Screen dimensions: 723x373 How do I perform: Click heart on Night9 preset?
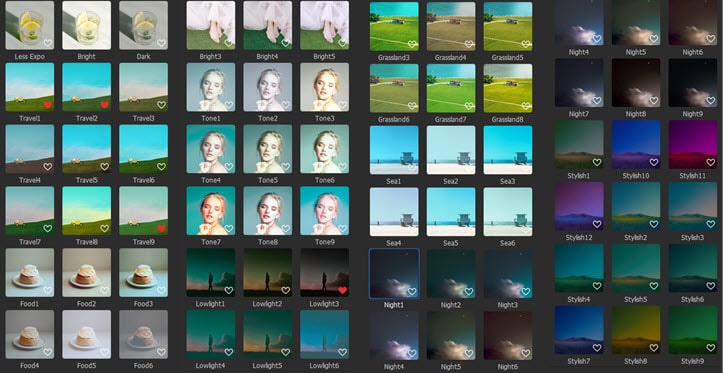pos(711,100)
